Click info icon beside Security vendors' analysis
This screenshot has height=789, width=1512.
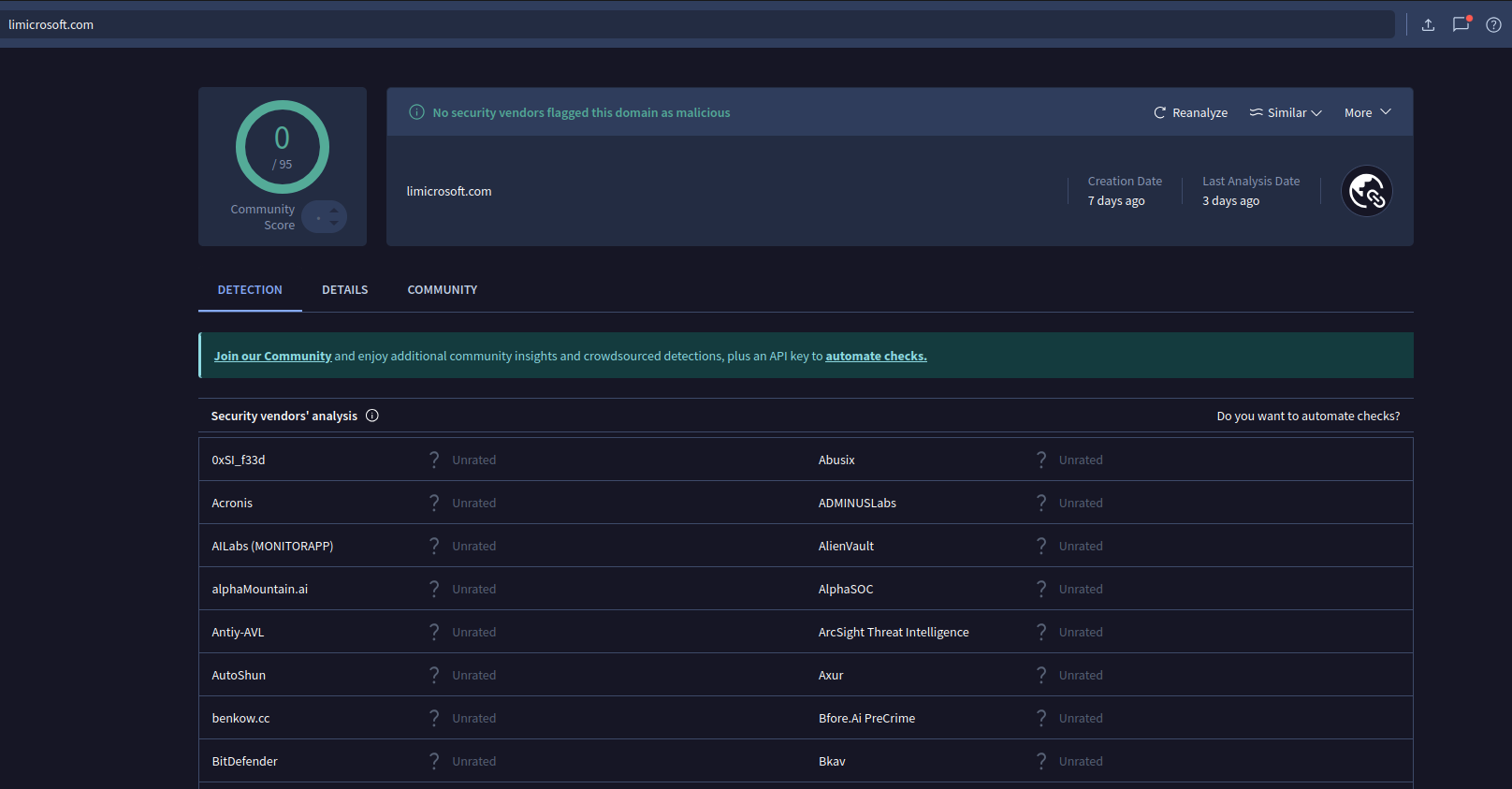372,416
